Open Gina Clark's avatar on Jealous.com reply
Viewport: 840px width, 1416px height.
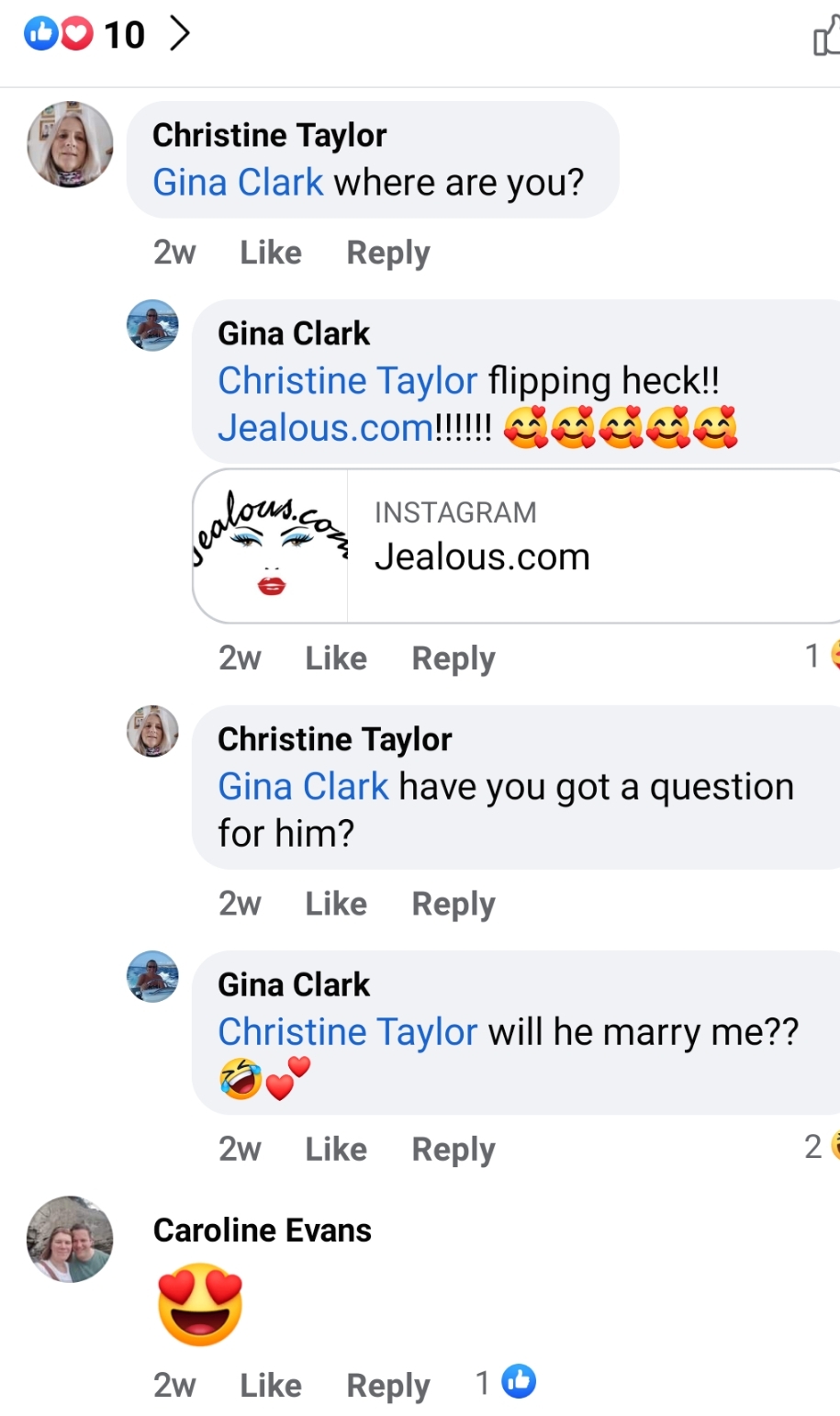tap(152, 325)
